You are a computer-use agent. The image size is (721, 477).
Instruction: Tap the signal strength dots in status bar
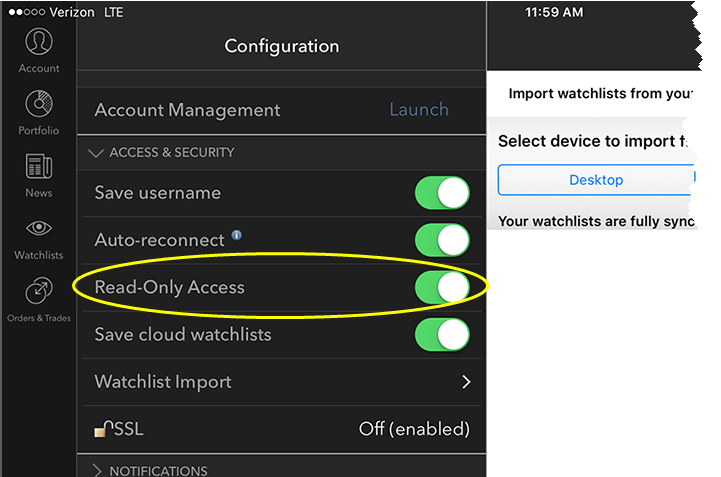[27, 12]
